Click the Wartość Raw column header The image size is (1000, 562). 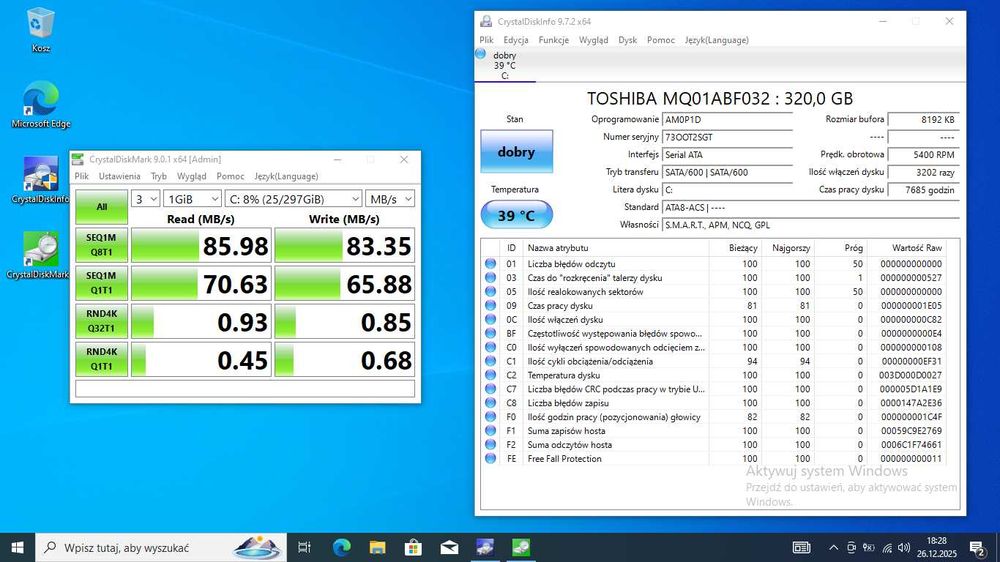click(x=913, y=248)
